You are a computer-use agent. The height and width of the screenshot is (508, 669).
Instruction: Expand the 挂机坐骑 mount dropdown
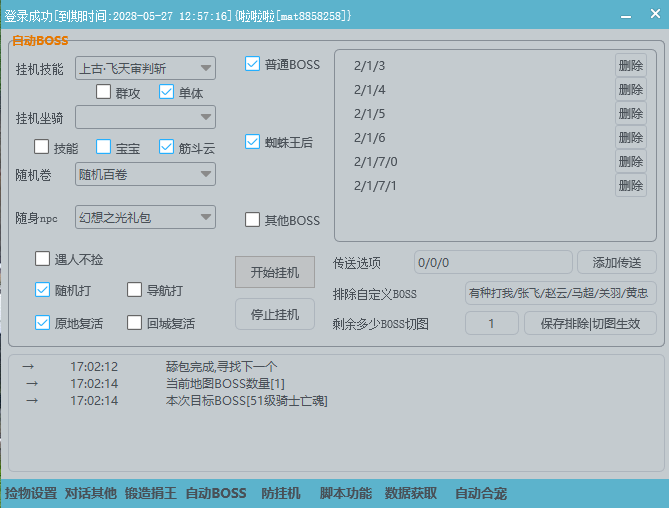click(x=145, y=118)
